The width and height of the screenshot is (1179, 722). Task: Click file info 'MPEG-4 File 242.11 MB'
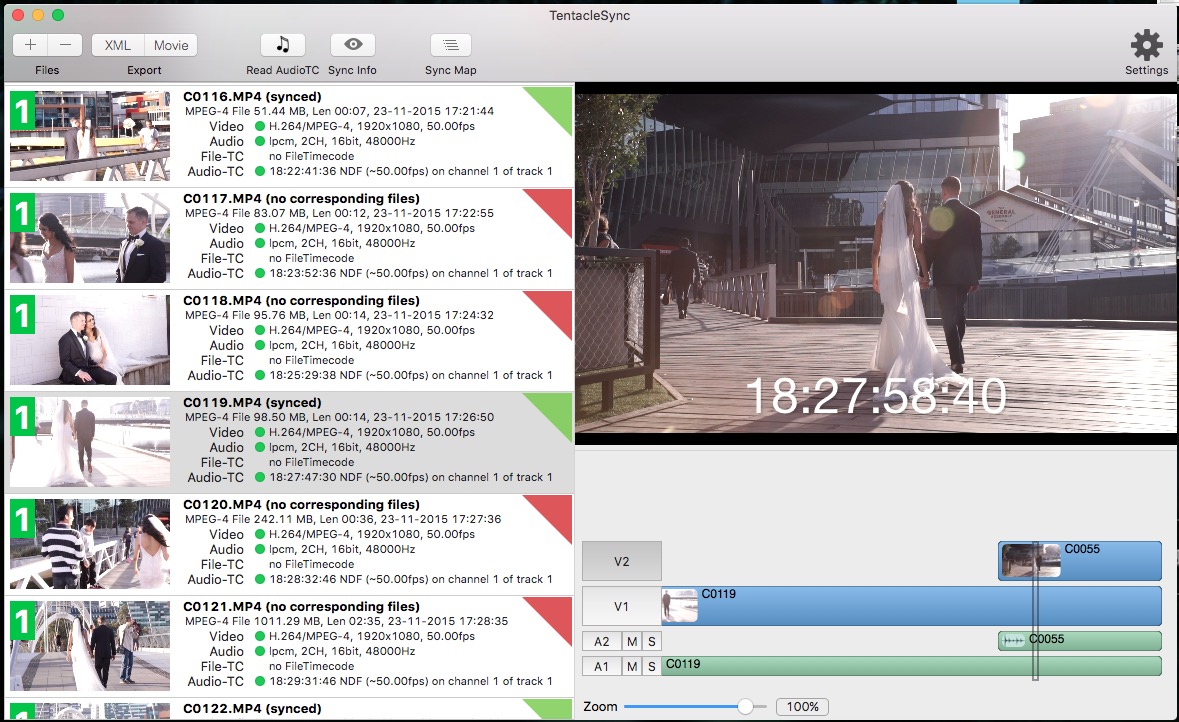[x=249, y=519]
